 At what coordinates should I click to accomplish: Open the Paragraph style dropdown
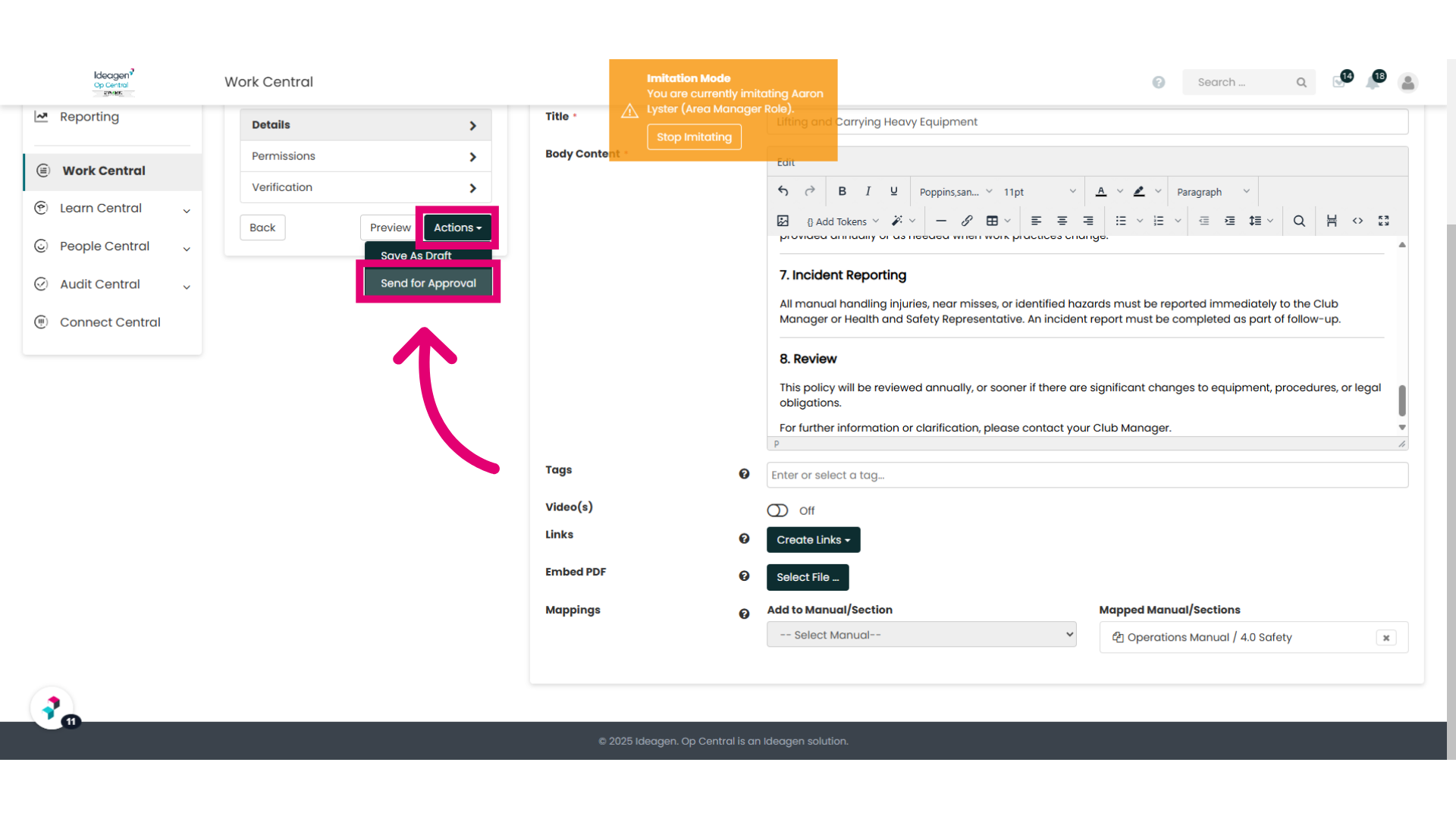coord(1213,192)
